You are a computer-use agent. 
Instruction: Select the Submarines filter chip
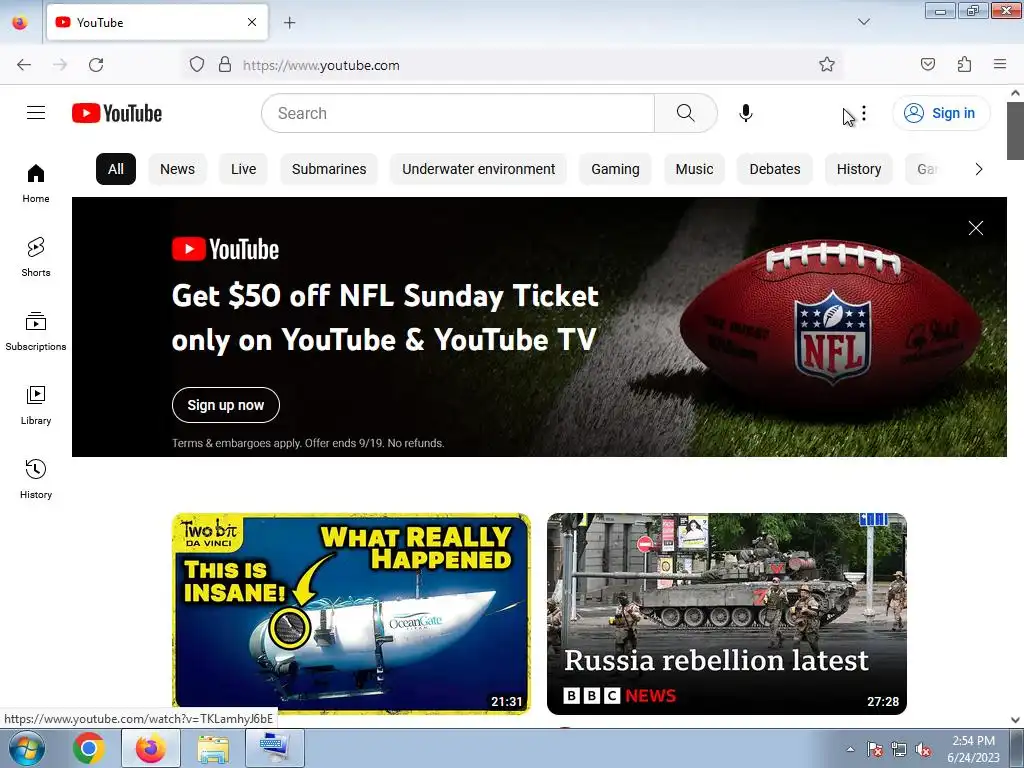tap(329, 169)
